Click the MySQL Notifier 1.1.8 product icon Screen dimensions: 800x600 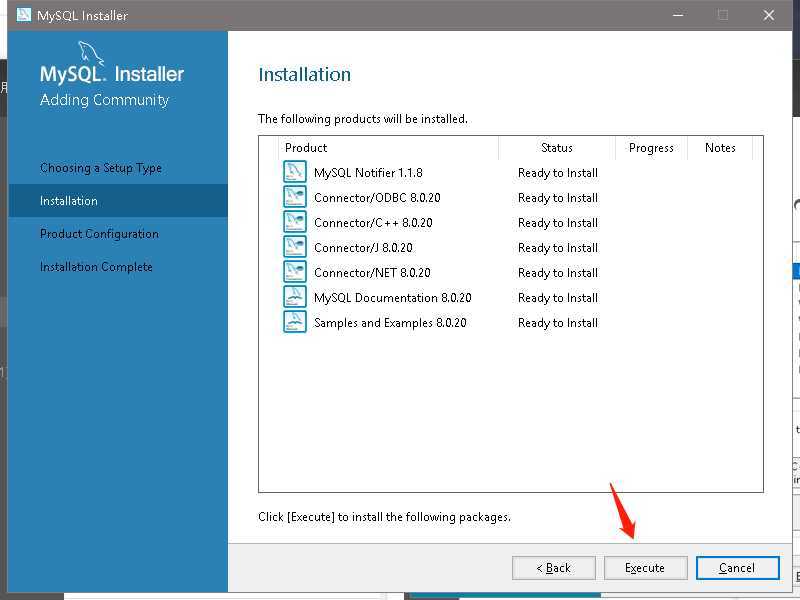(294, 171)
